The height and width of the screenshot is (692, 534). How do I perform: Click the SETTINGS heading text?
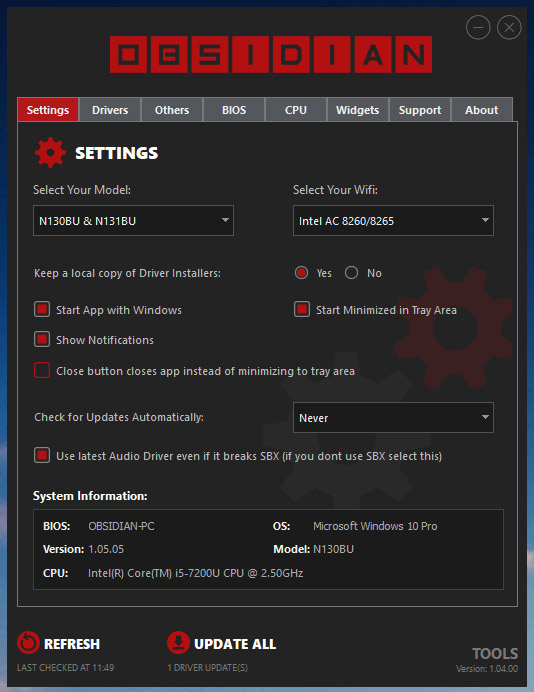pyautogui.click(x=117, y=153)
